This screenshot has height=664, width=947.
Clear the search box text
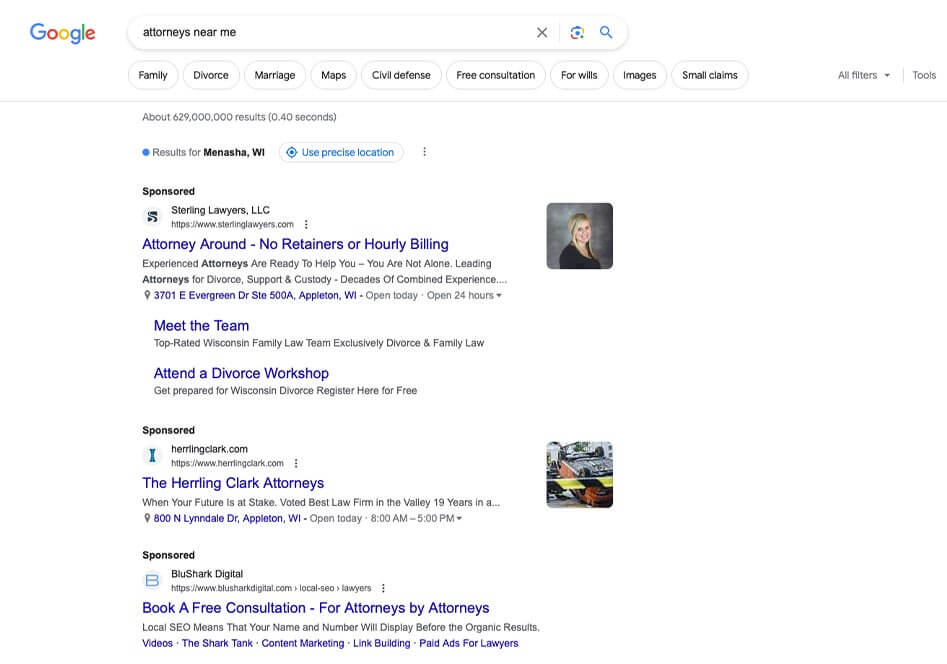(542, 32)
